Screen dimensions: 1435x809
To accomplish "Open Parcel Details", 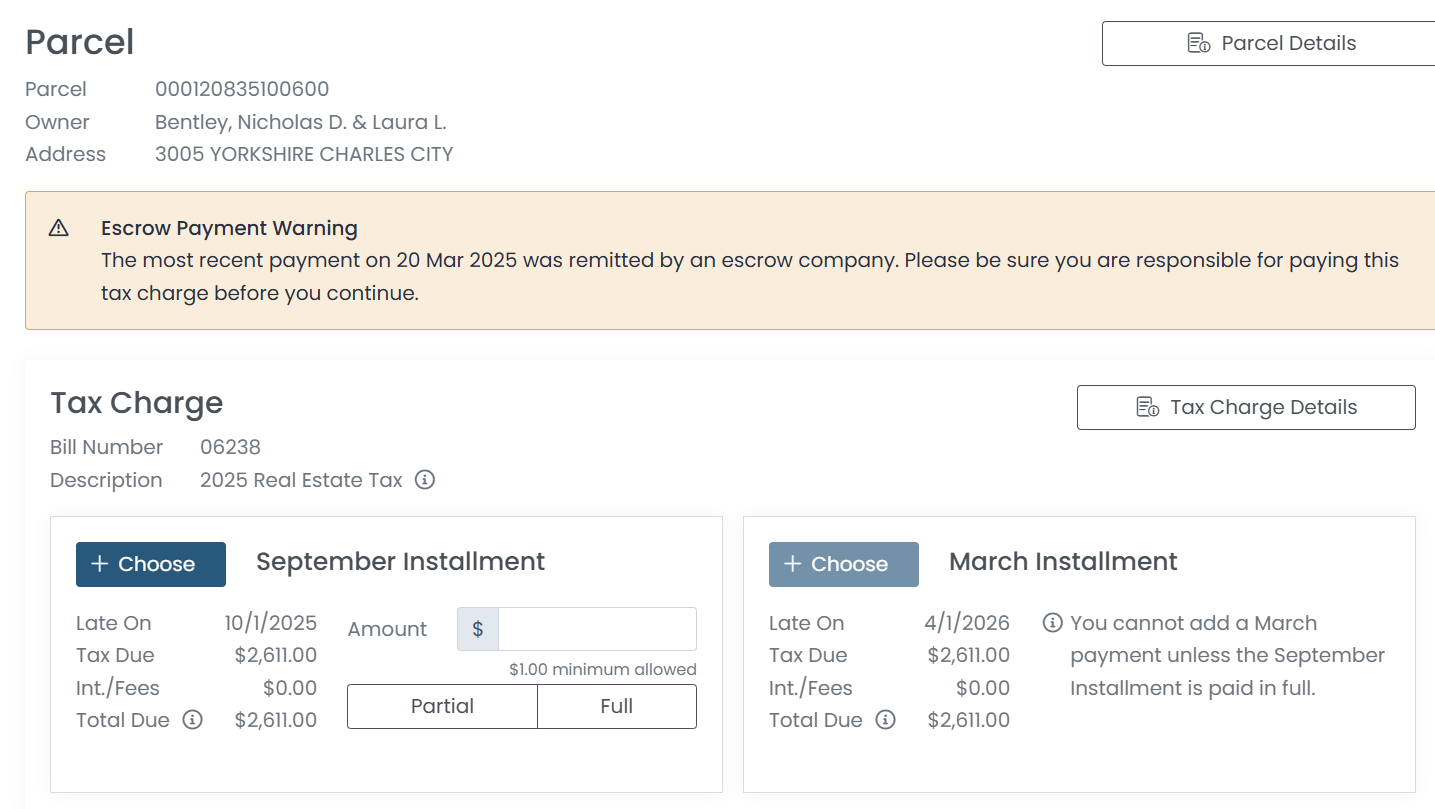I will pyautogui.click(x=1270, y=43).
